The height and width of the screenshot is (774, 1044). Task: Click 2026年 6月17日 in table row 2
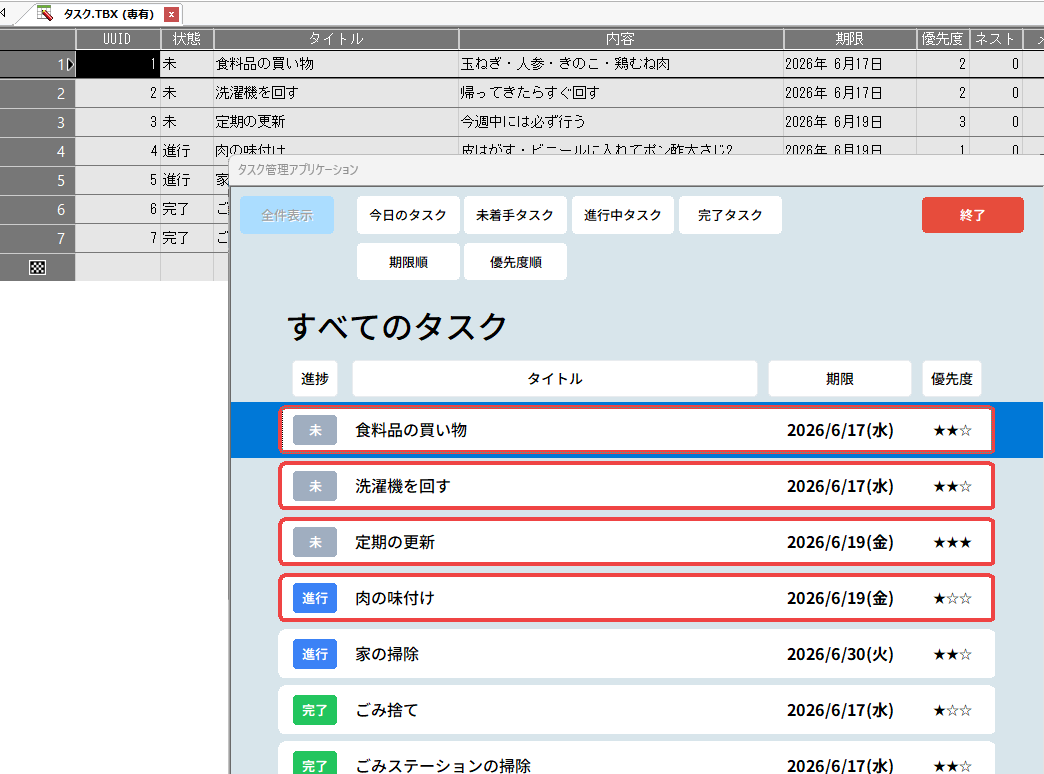coord(850,93)
